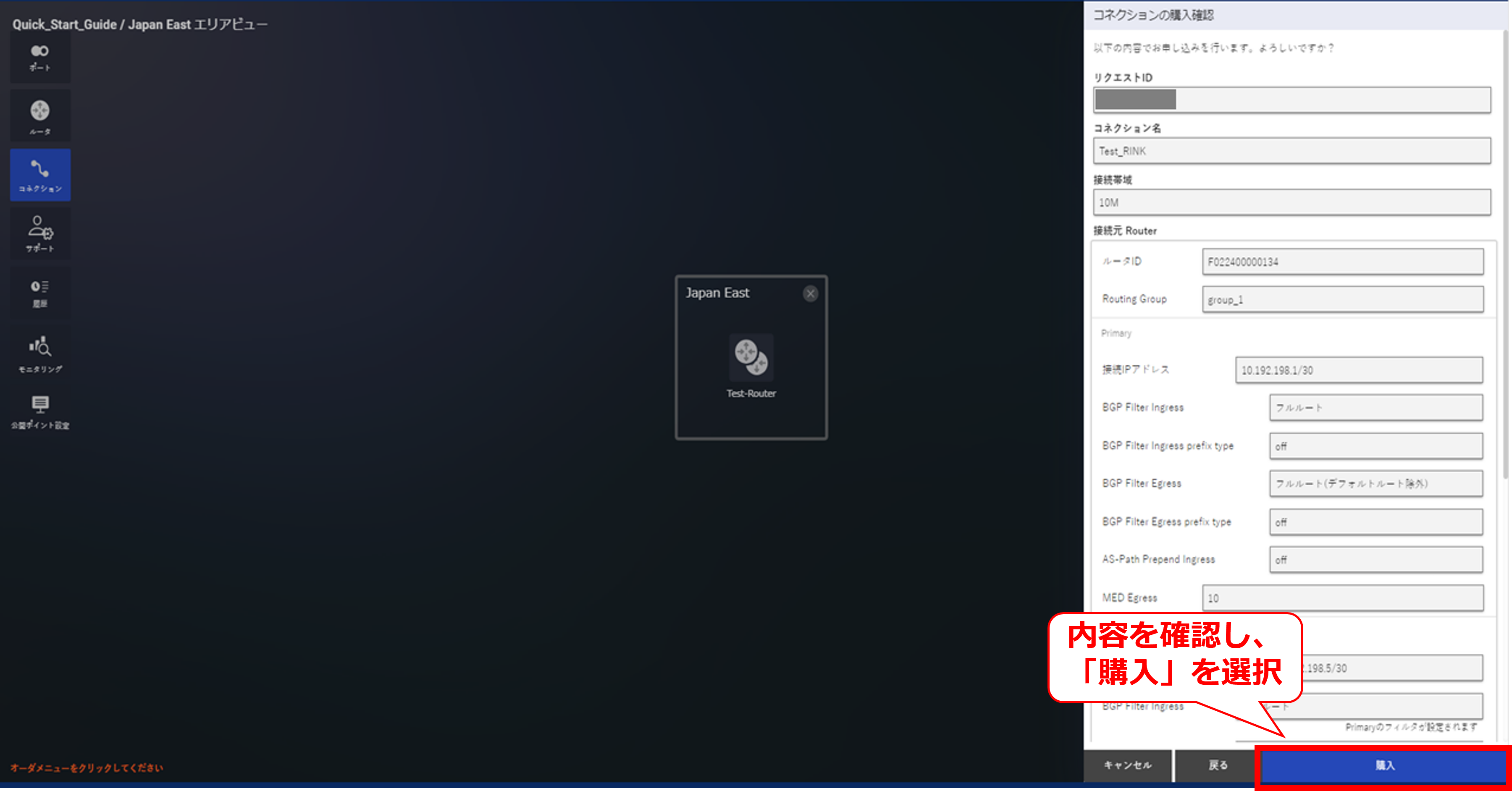Open the ポート (Port) sidebar icon

pyautogui.click(x=40, y=58)
